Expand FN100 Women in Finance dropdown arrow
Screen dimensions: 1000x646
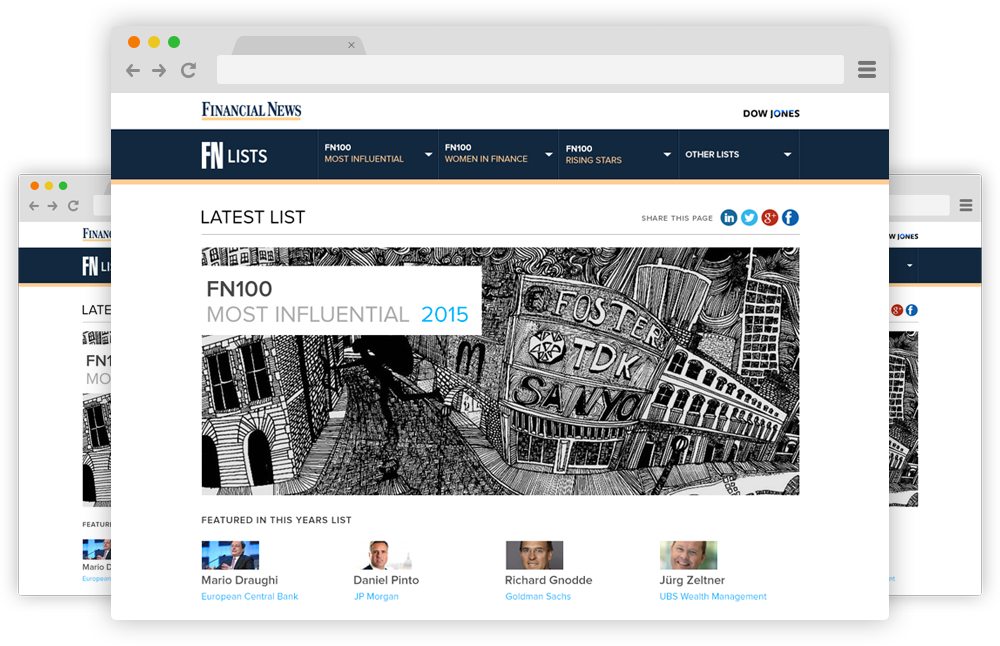(x=548, y=154)
